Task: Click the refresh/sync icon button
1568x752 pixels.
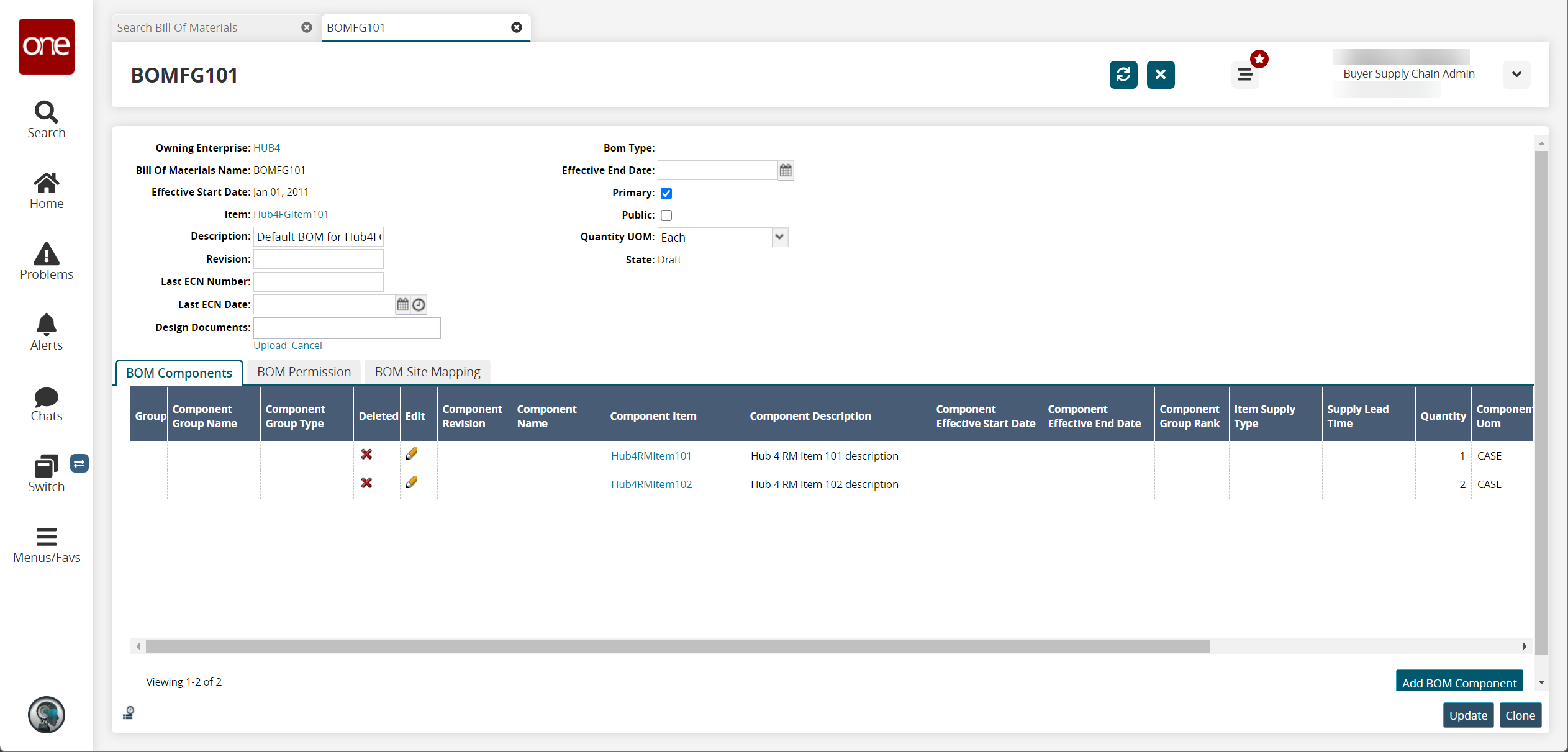Action: (1124, 74)
